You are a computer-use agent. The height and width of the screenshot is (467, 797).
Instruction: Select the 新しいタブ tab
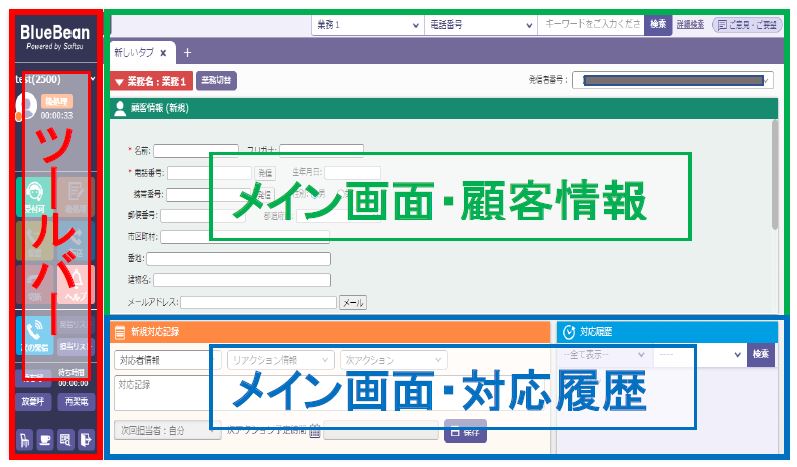point(134,52)
